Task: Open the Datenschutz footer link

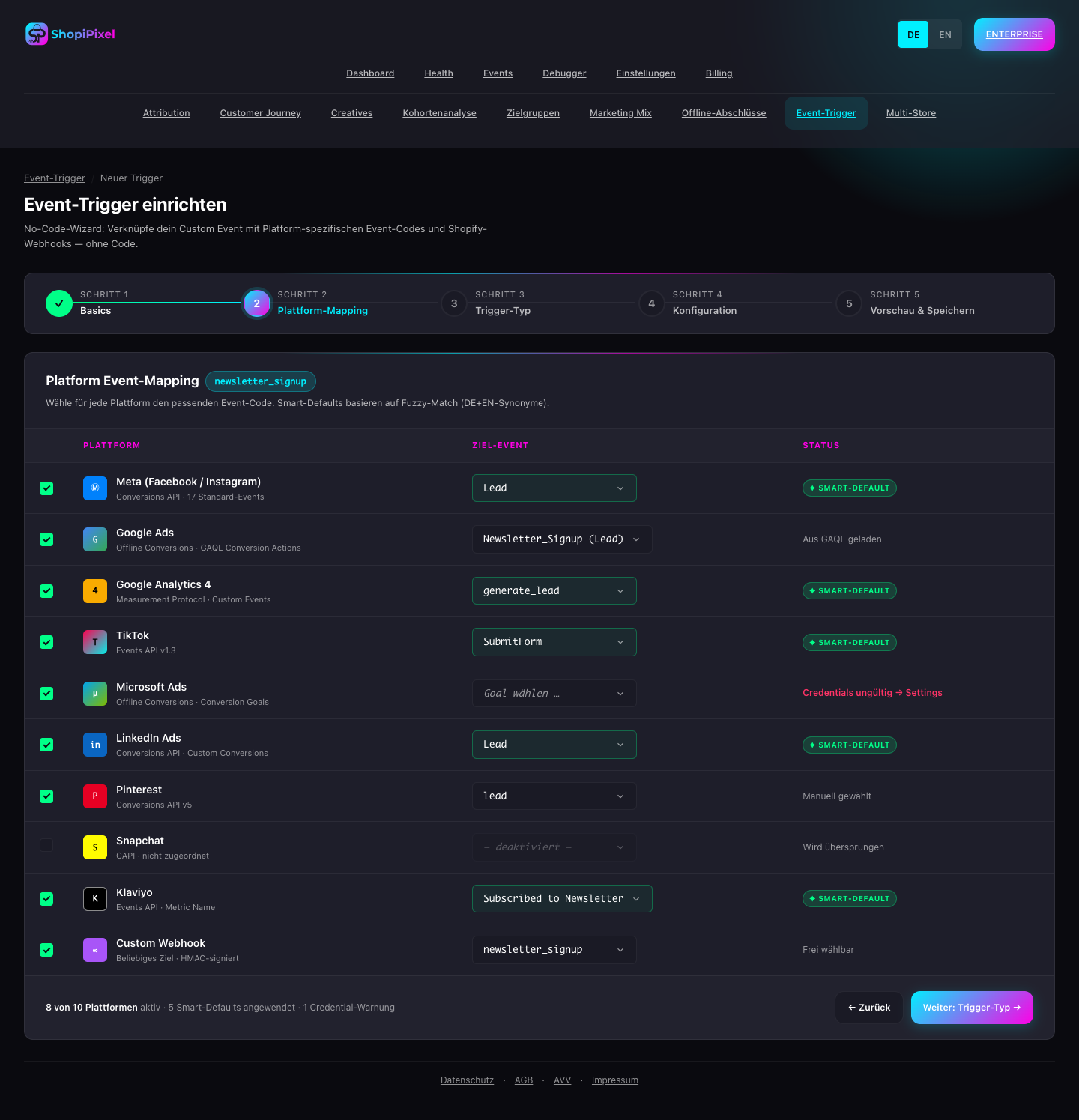Action: [x=467, y=1080]
